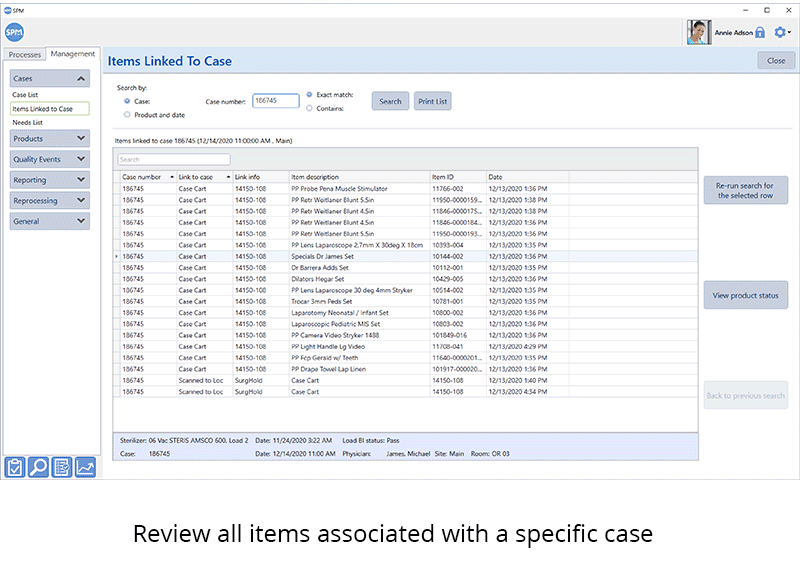The image size is (800, 581).
Task: Choose the Contains search option
Action: 309,111
